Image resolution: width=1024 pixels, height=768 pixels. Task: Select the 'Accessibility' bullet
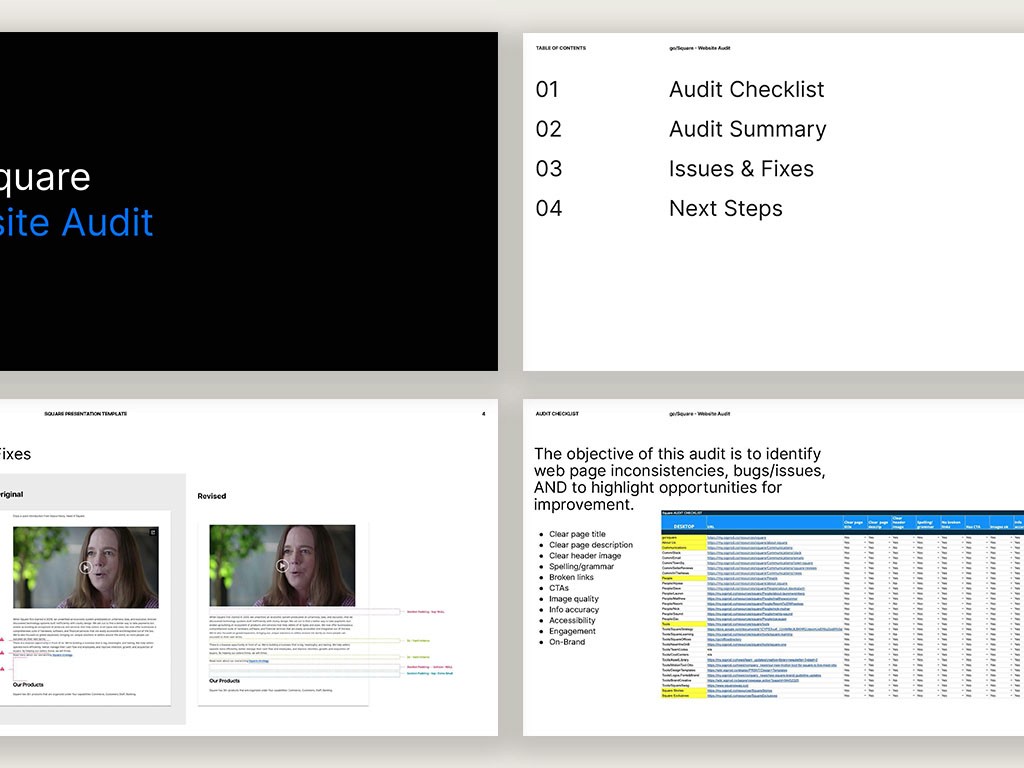[572, 620]
